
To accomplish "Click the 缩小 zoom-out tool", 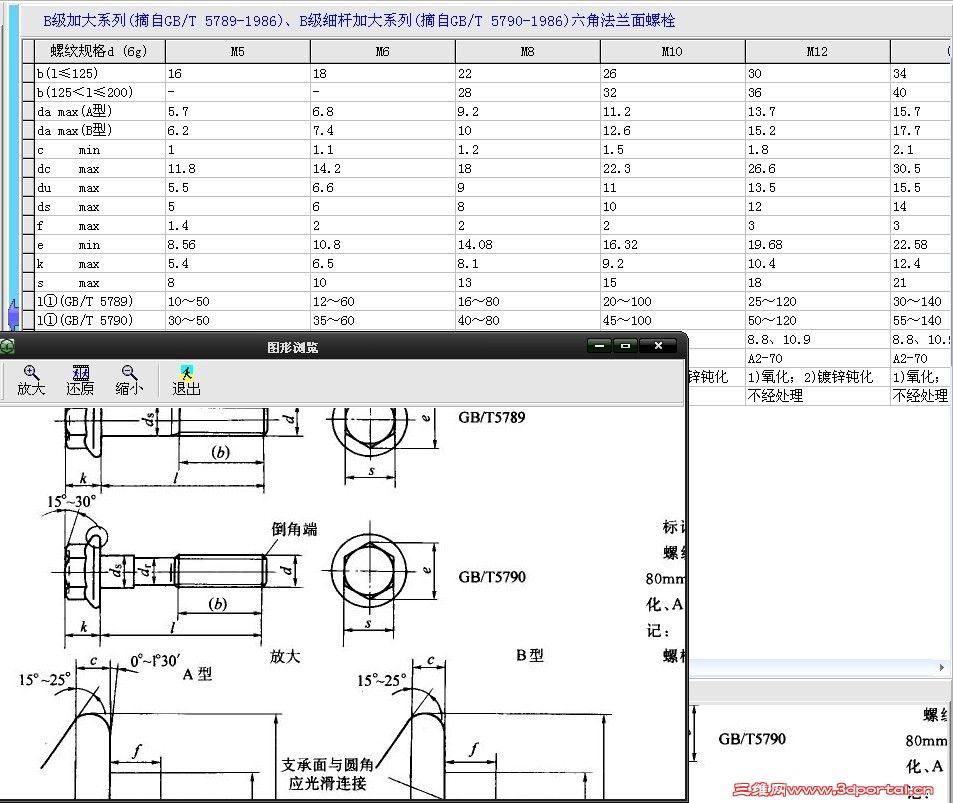I will (129, 381).
